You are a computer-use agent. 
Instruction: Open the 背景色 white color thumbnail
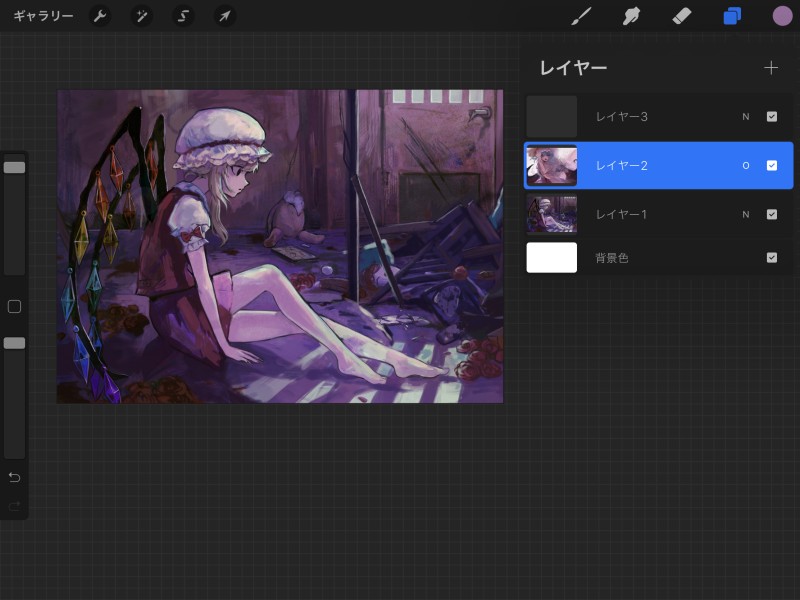click(x=552, y=258)
